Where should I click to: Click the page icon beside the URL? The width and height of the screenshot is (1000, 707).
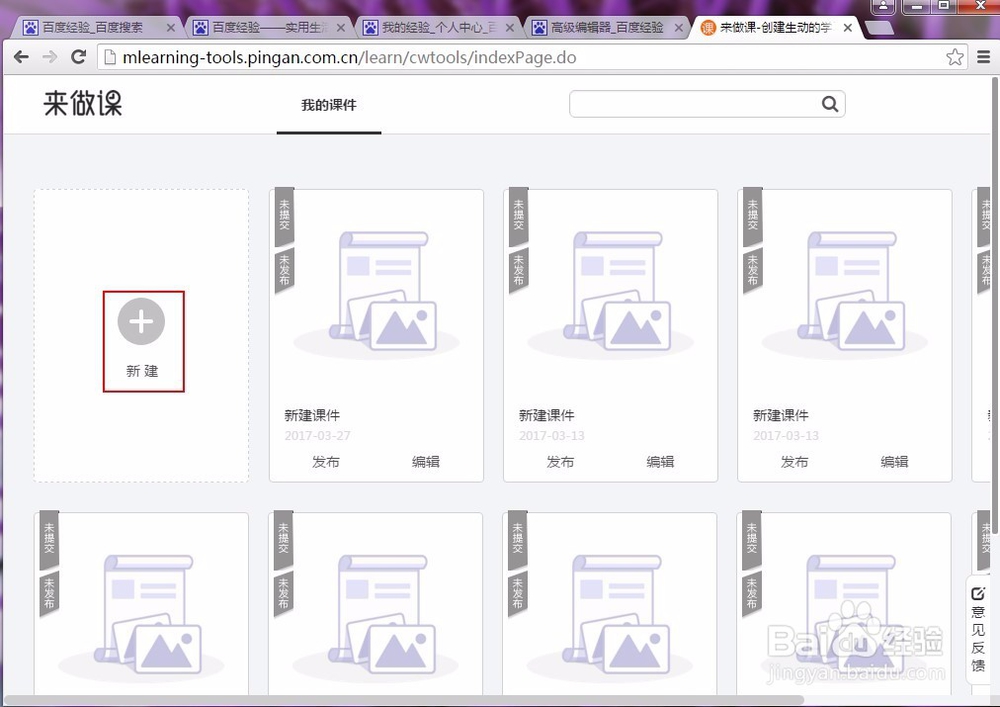(x=110, y=57)
